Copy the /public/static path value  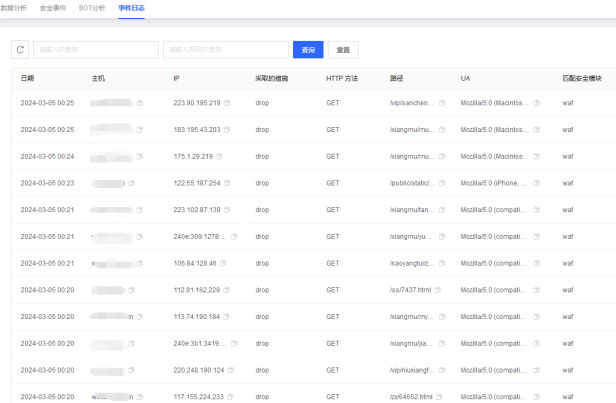(442, 183)
